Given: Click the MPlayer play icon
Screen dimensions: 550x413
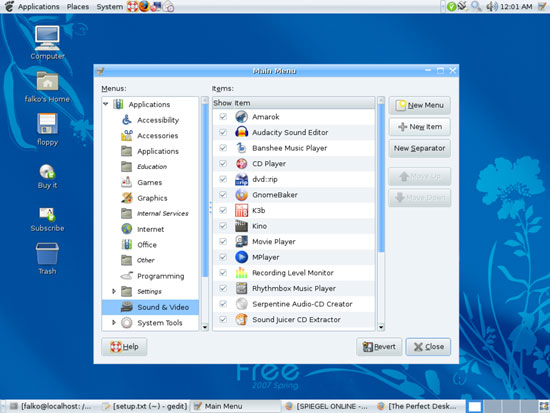Looking at the screenshot, I should pyautogui.click(x=241, y=257).
